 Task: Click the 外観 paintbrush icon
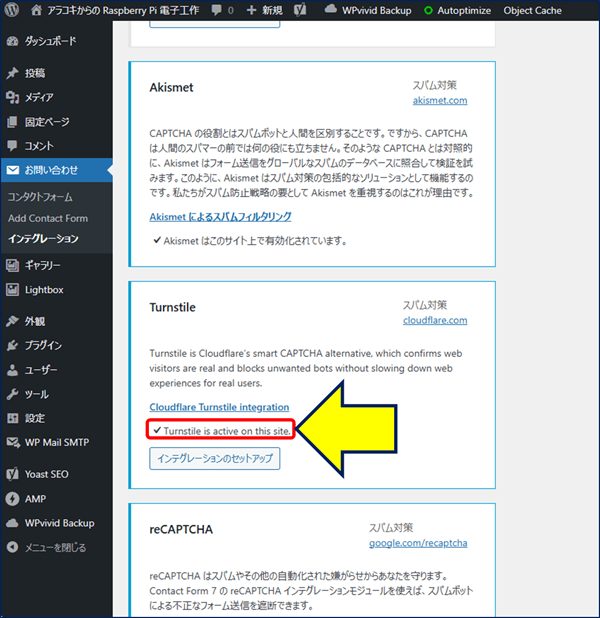[12, 321]
